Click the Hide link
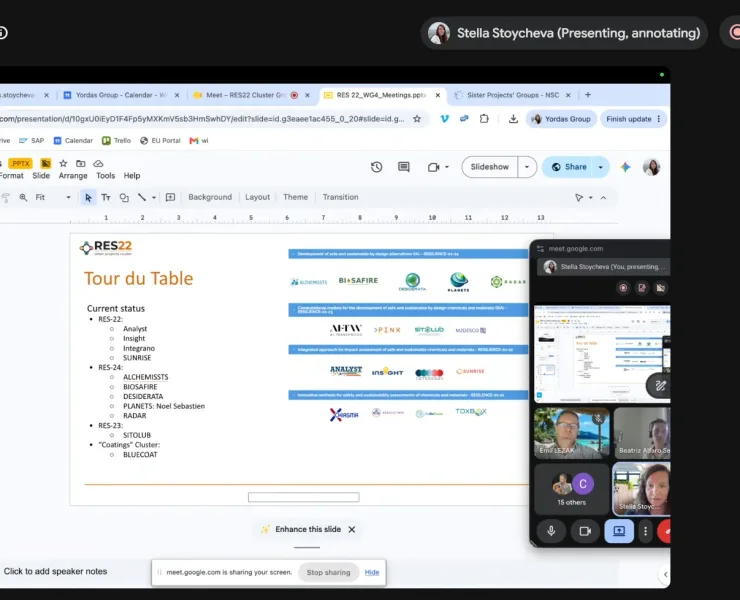The width and height of the screenshot is (740, 600). click(372, 572)
